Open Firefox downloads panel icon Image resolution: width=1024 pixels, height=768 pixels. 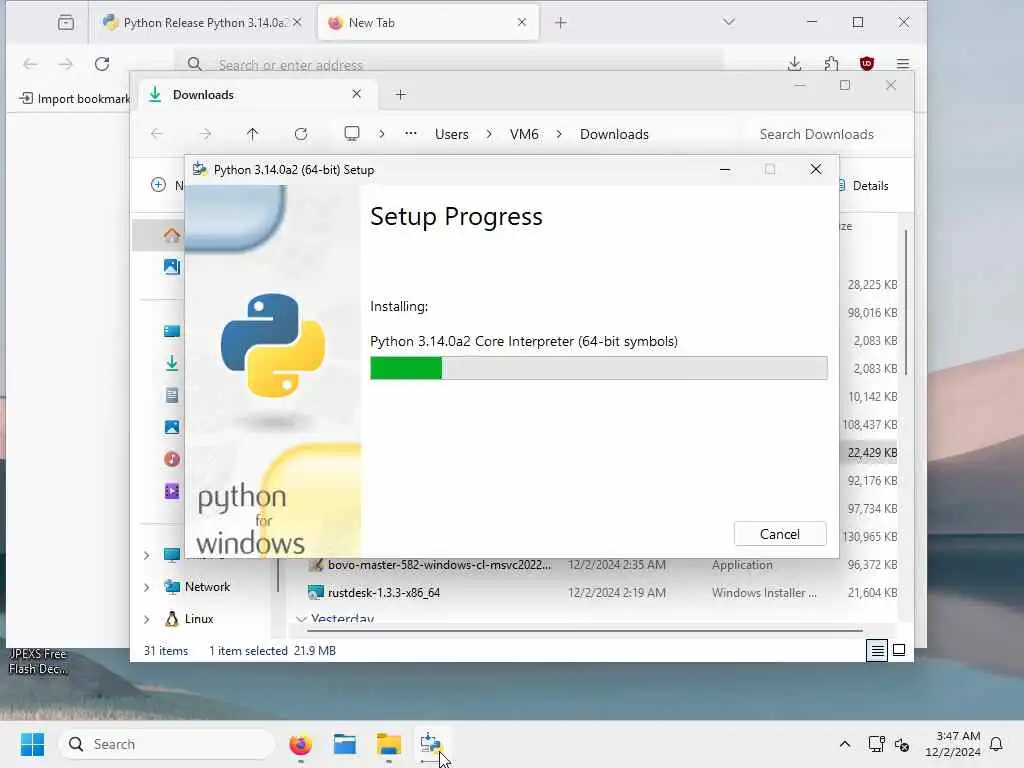[794, 63]
